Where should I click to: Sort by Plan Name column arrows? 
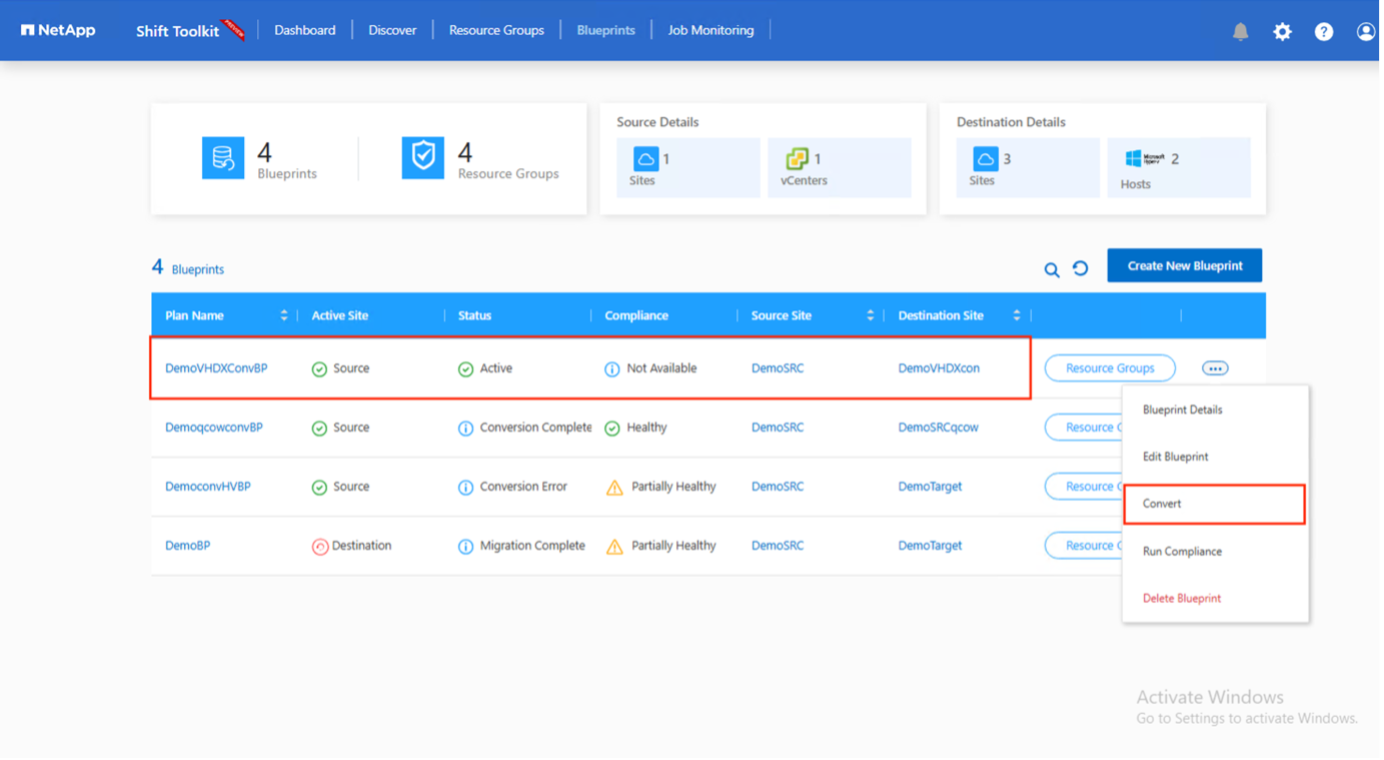click(x=284, y=316)
